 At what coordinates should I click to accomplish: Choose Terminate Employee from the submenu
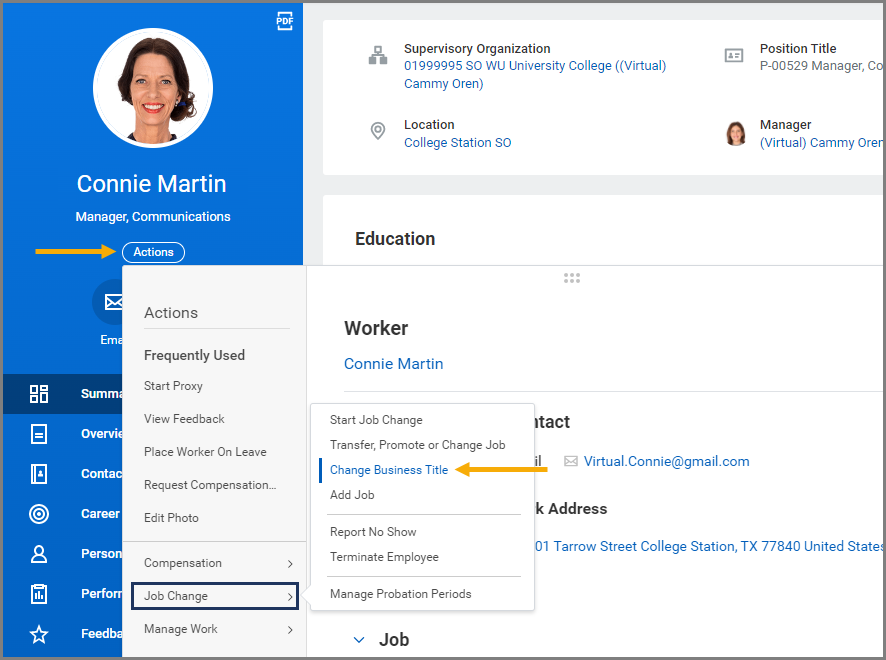pyautogui.click(x=384, y=557)
